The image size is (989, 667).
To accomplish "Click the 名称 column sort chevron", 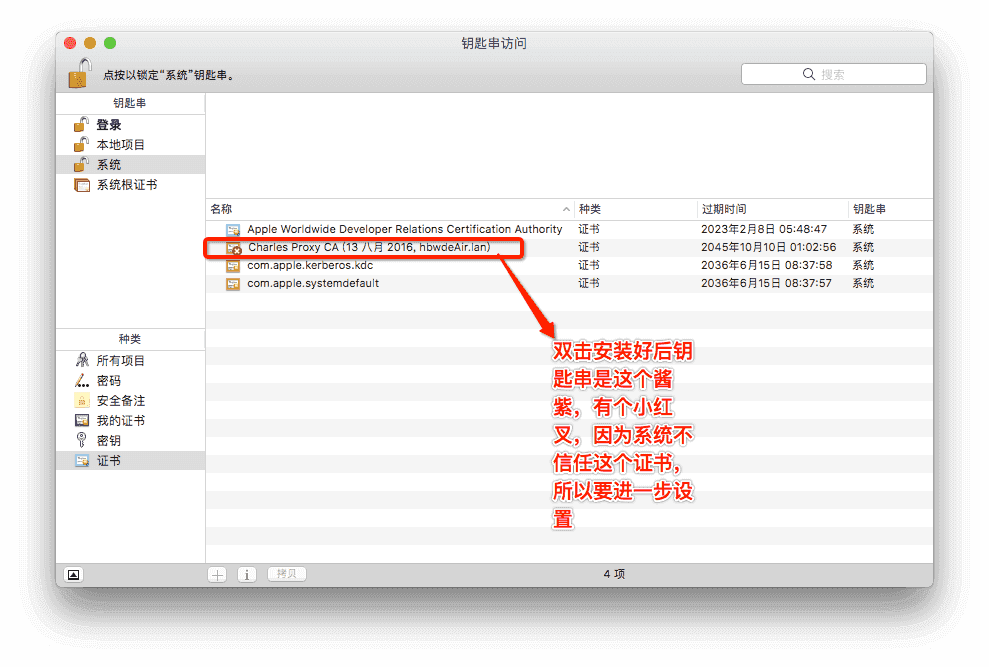I will pos(561,208).
